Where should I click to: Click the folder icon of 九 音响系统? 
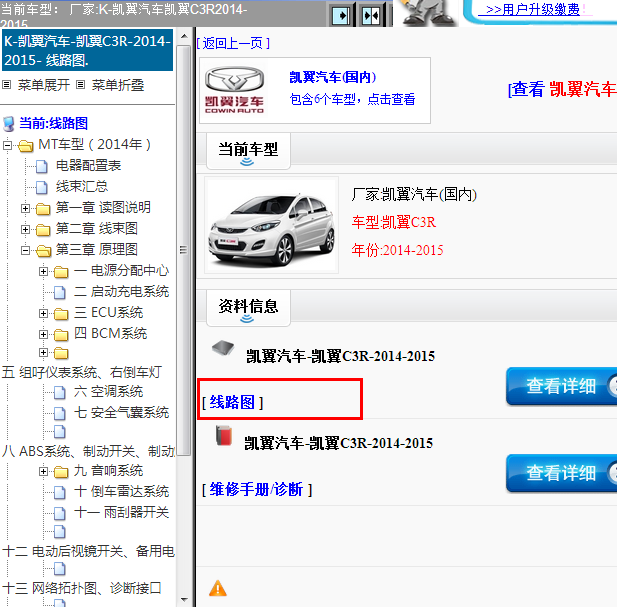point(61,472)
